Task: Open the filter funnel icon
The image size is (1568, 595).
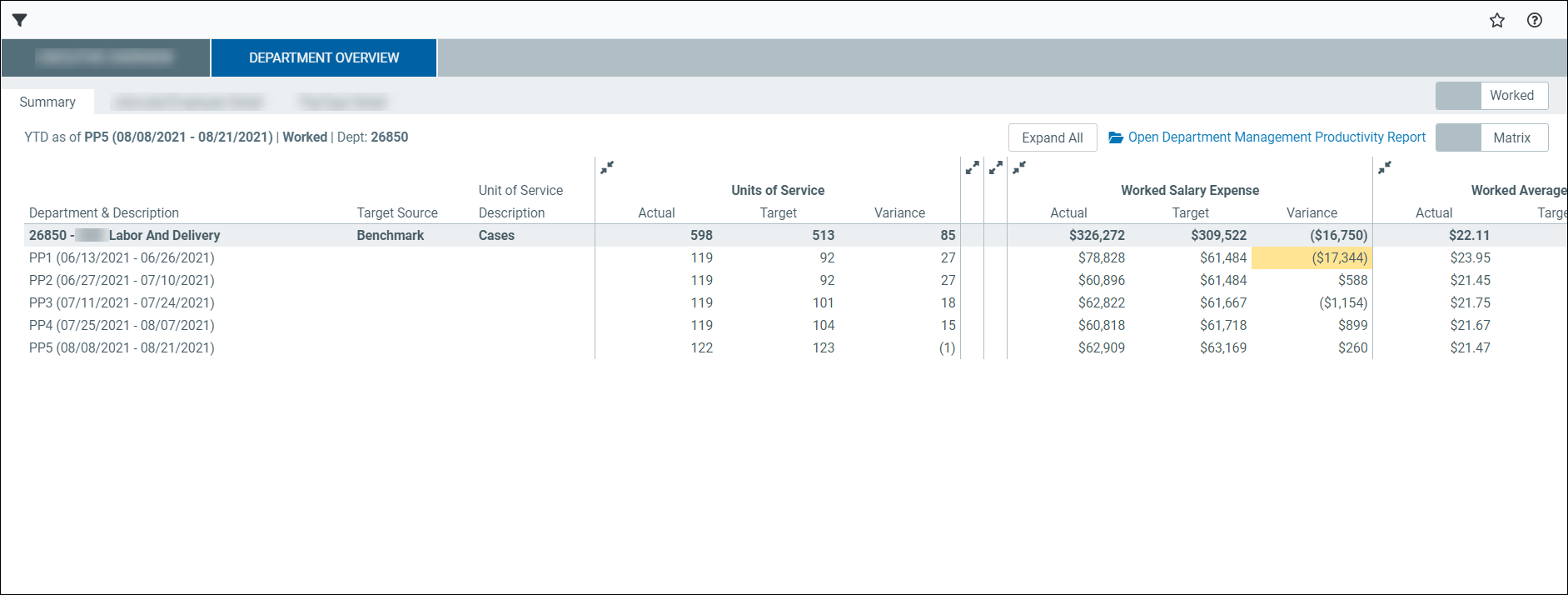Action: pos(20,20)
